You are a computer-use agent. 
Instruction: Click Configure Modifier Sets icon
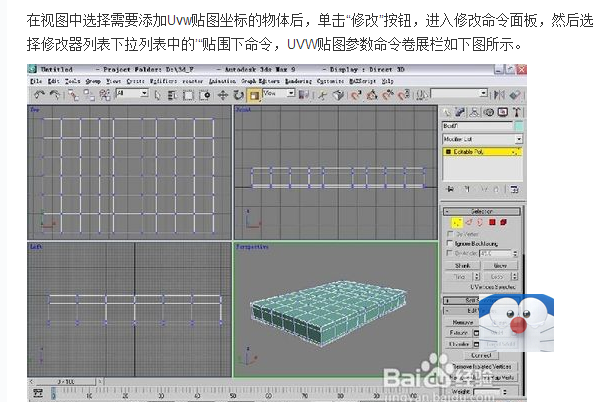[514, 189]
